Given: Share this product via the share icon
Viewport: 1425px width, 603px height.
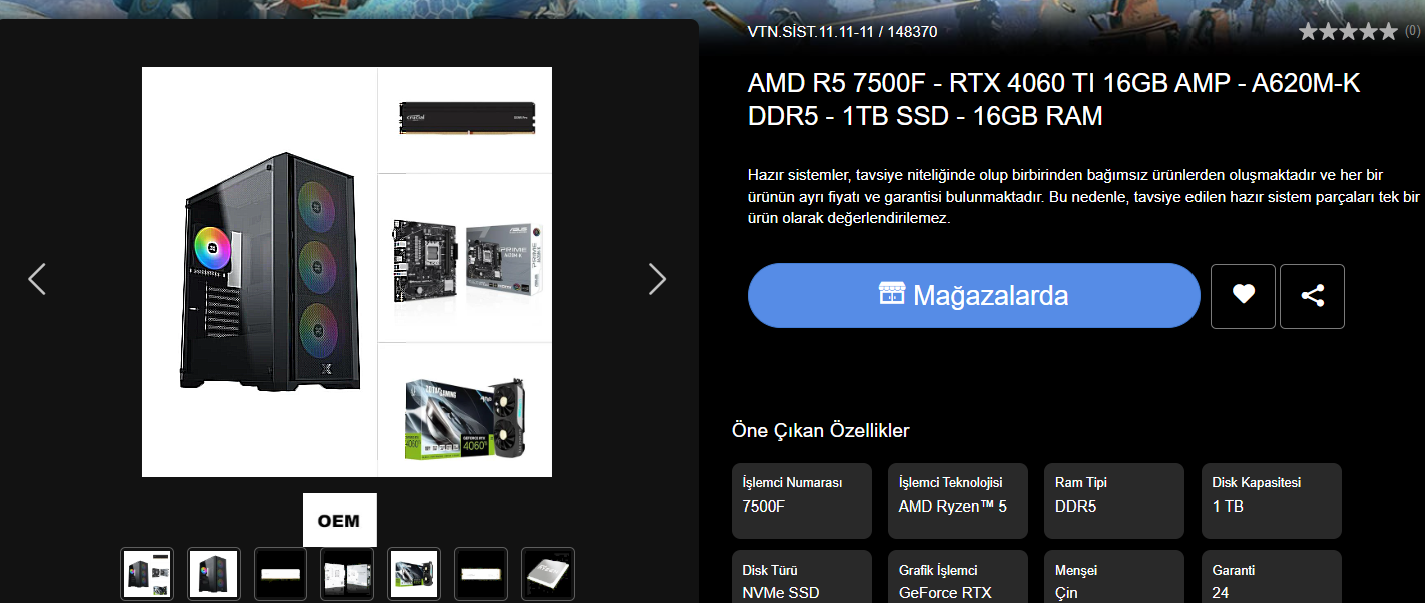Looking at the screenshot, I should (1312, 296).
